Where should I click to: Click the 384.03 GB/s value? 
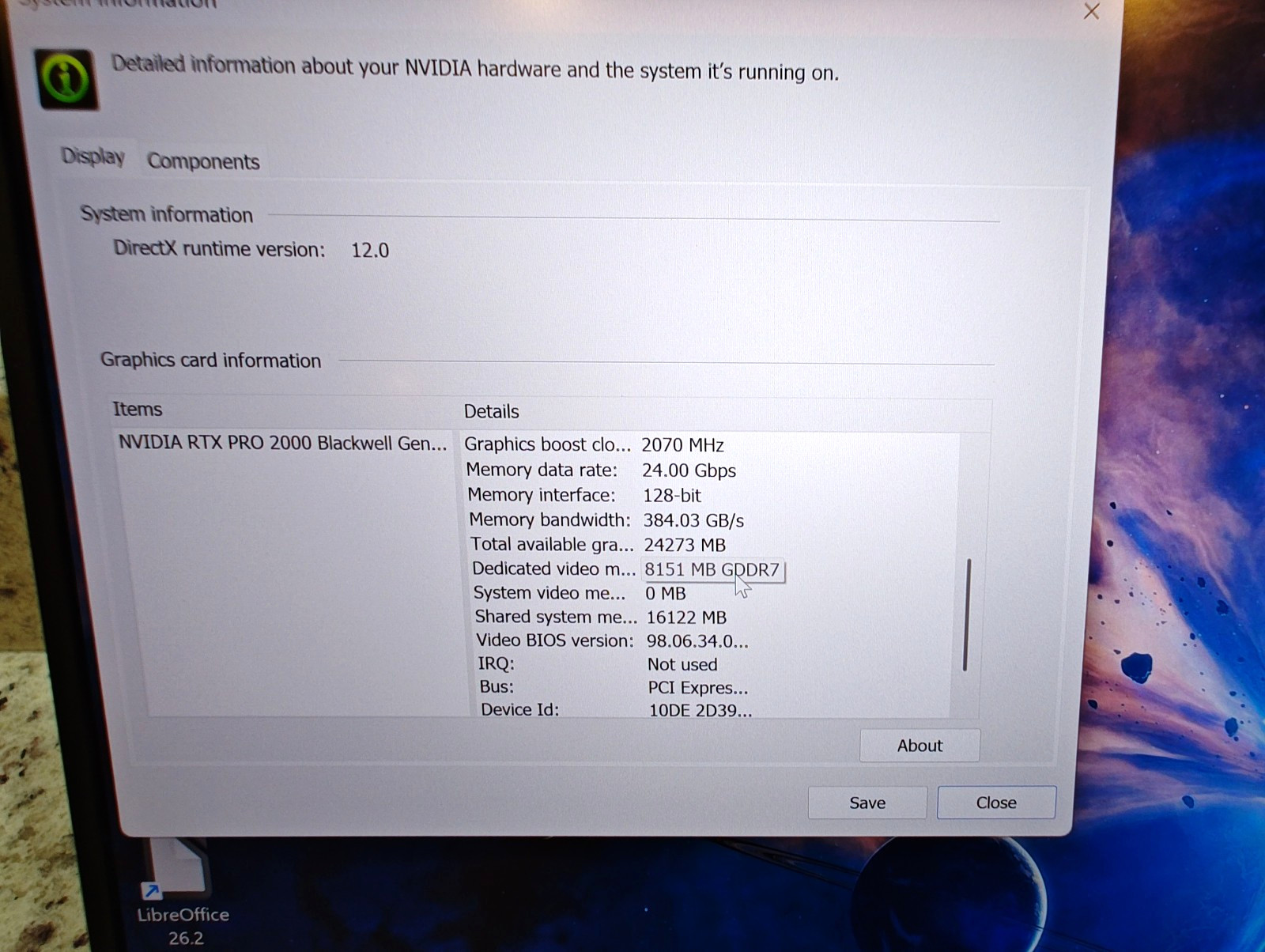(693, 520)
